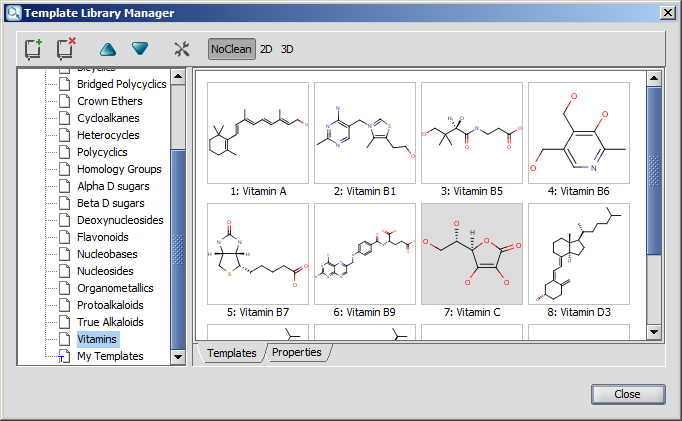Move group up with the up arrow
The image size is (682, 421).
pyautogui.click(x=108, y=49)
